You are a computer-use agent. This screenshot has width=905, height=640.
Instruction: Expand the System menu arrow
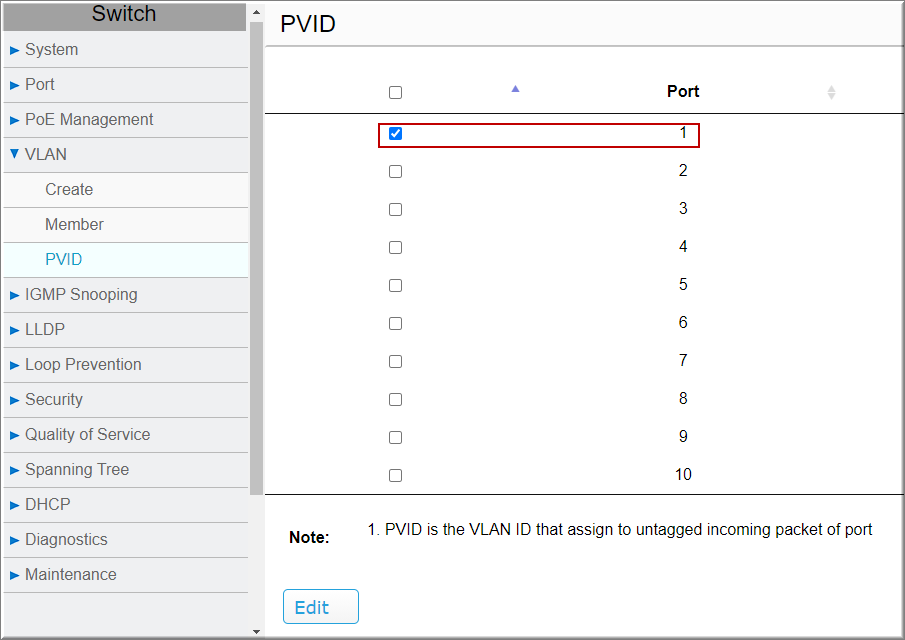14,50
